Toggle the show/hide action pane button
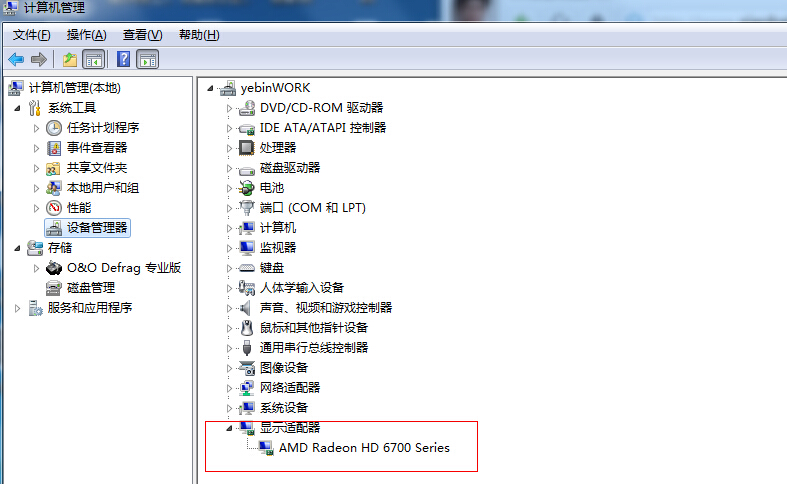The image size is (787, 484). pos(147,60)
